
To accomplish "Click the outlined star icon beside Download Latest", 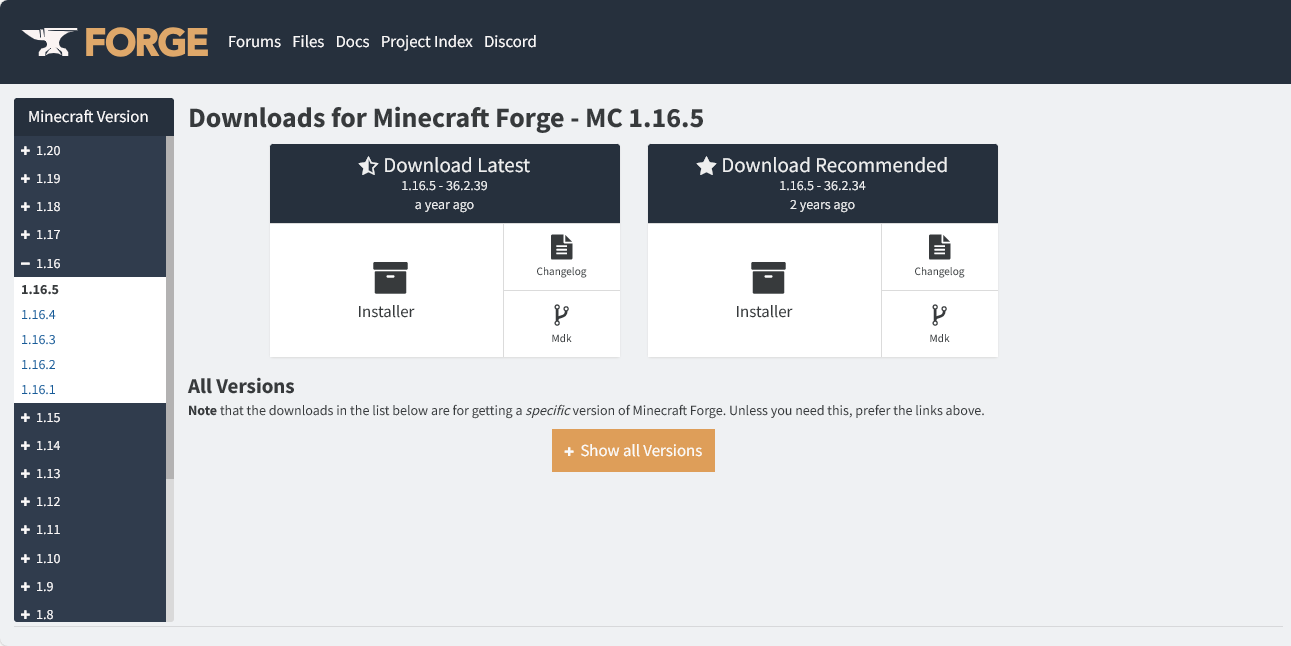I will pos(368,166).
